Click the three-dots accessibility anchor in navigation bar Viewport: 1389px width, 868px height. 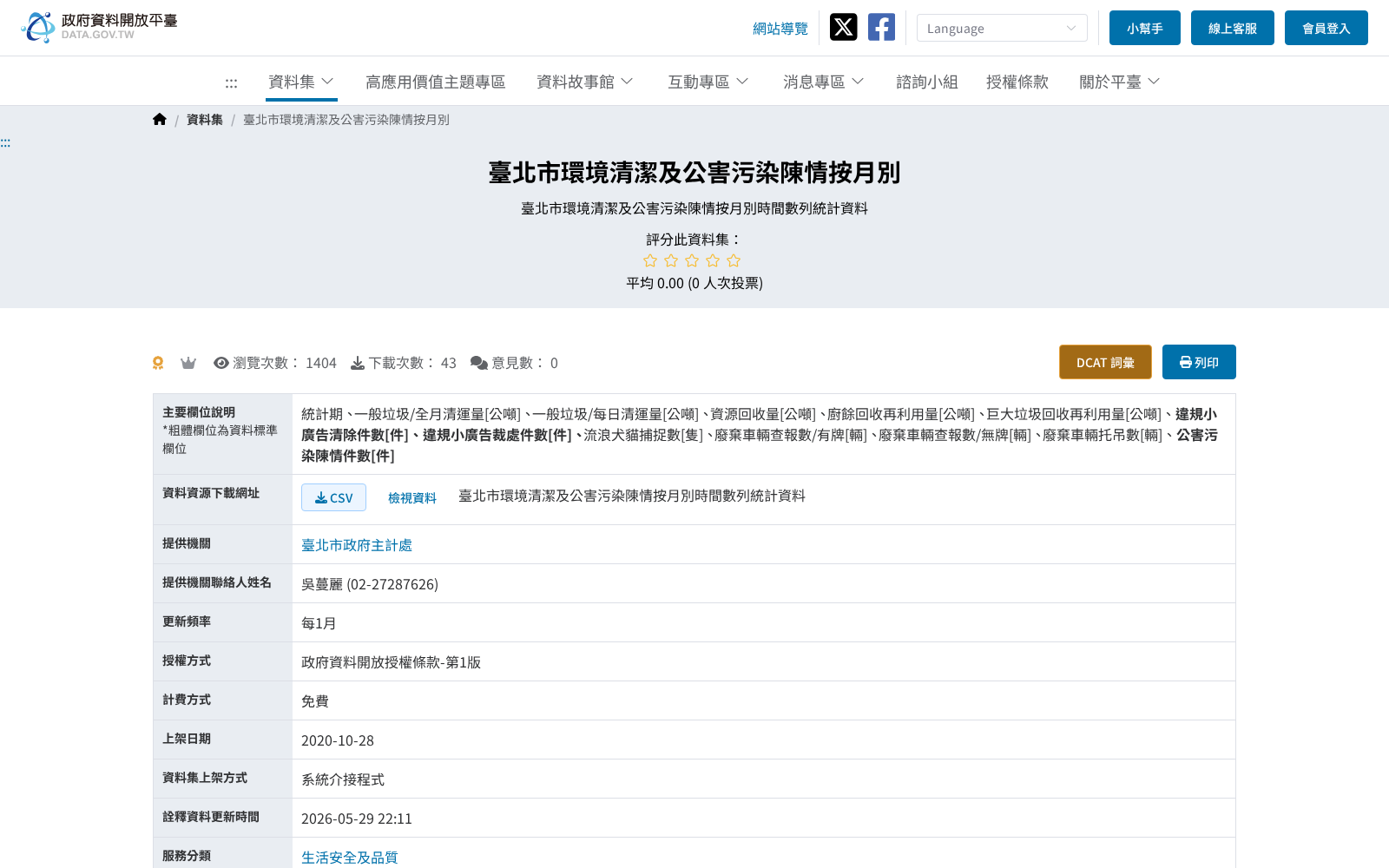(231, 82)
